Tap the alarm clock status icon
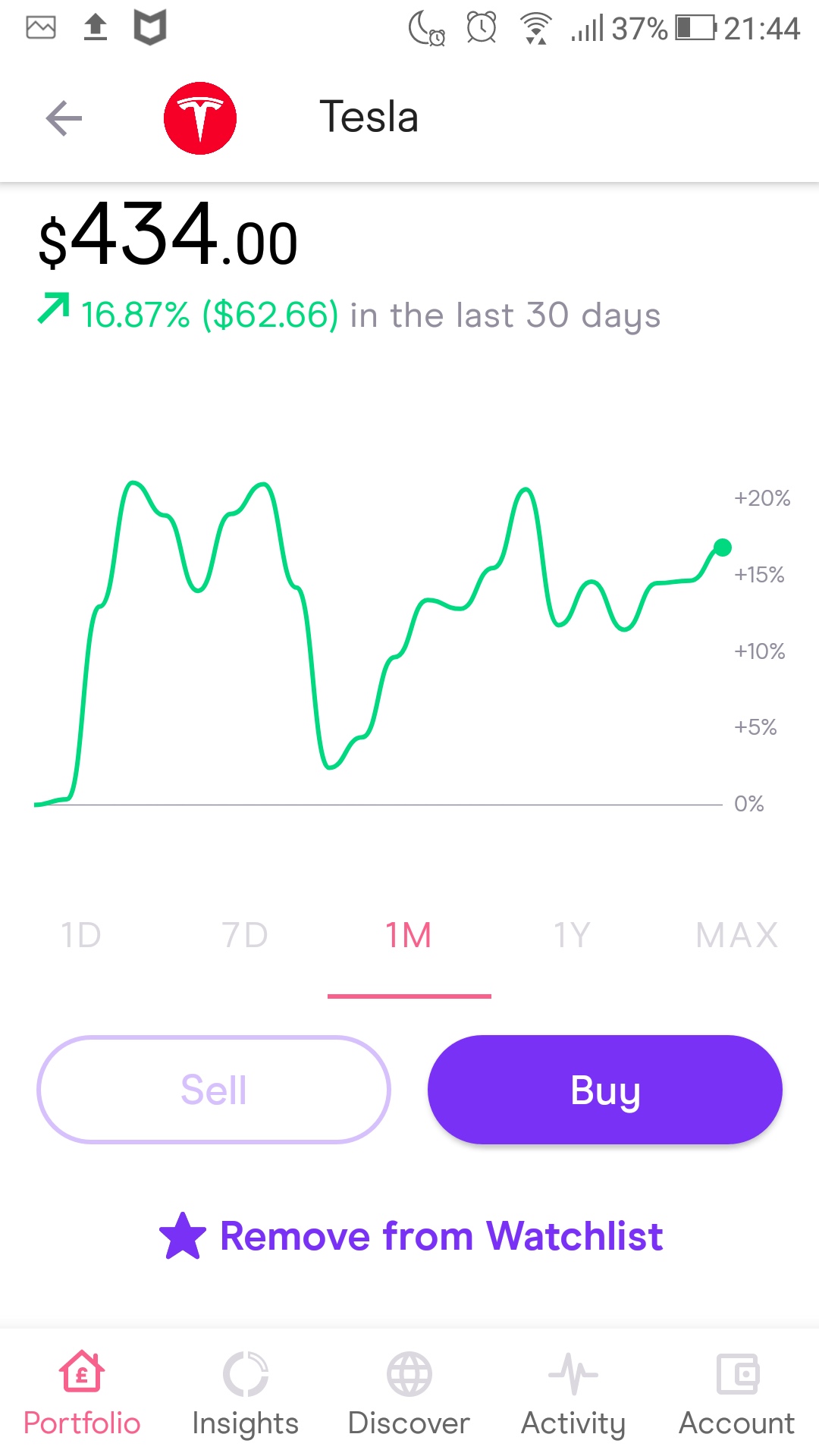The width and height of the screenshot is (819, 1456). coord(482,29)
